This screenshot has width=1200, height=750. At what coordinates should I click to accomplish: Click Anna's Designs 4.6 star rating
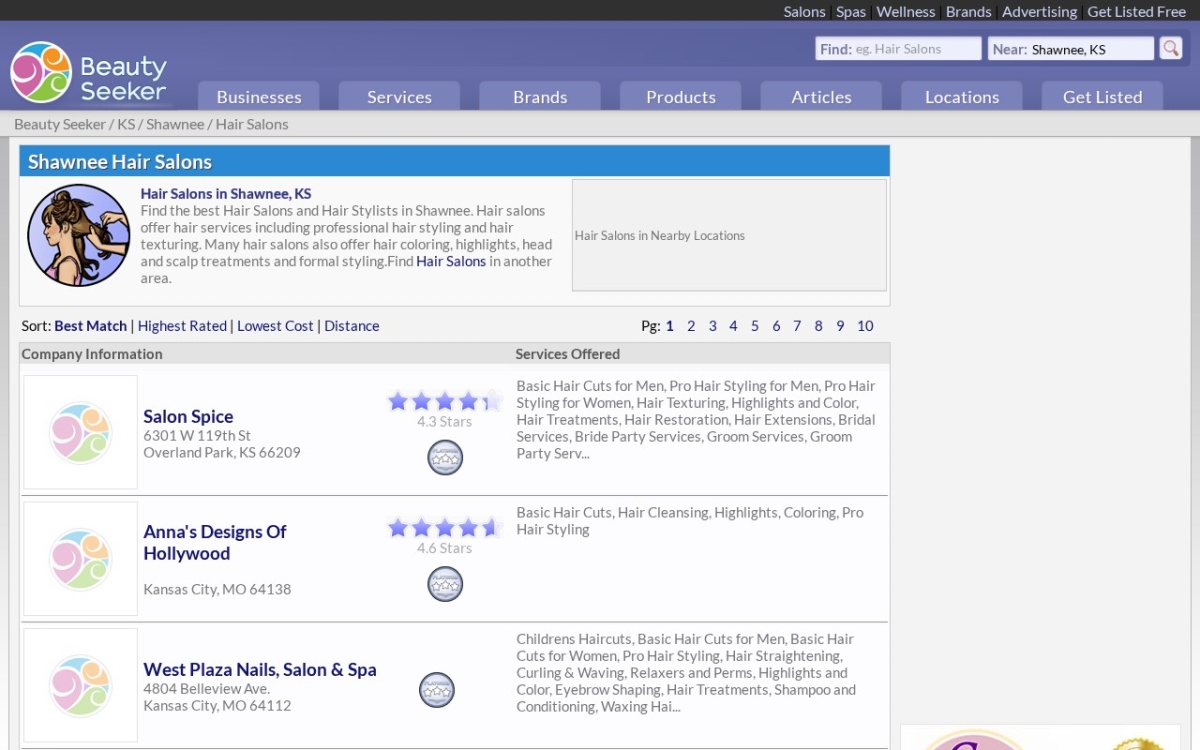pos(445,528)
